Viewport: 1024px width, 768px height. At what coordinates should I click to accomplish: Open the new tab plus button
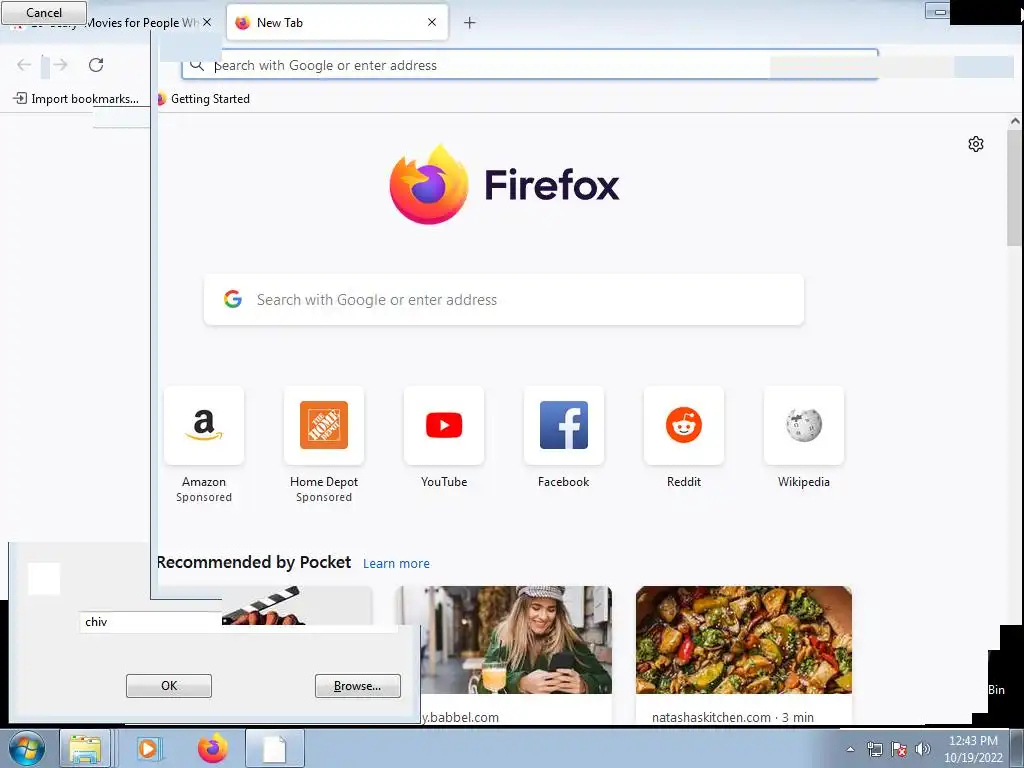click(470, 23)
